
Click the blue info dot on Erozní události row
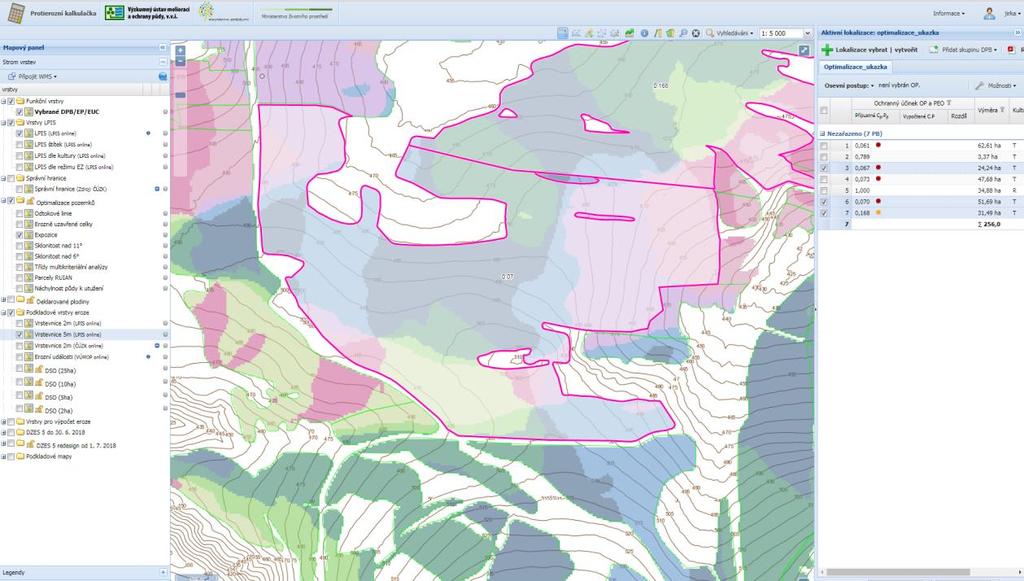(148, 357)
